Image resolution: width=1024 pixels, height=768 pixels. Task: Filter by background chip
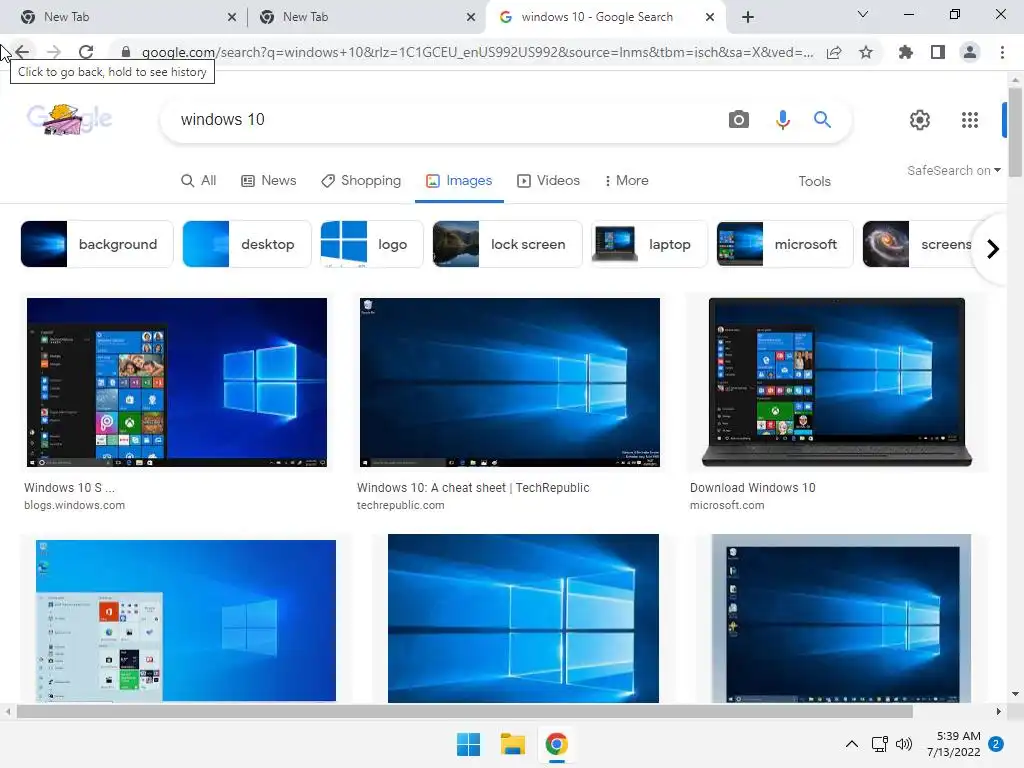97,244
